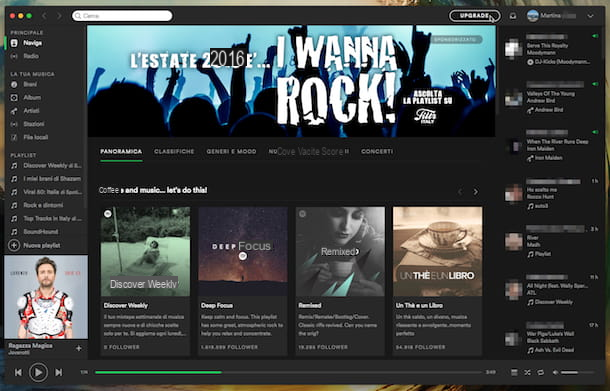This screenshot has height=391, width=610.
Task: Open Radio in the sidebar
Action: (x=30, y=56)
